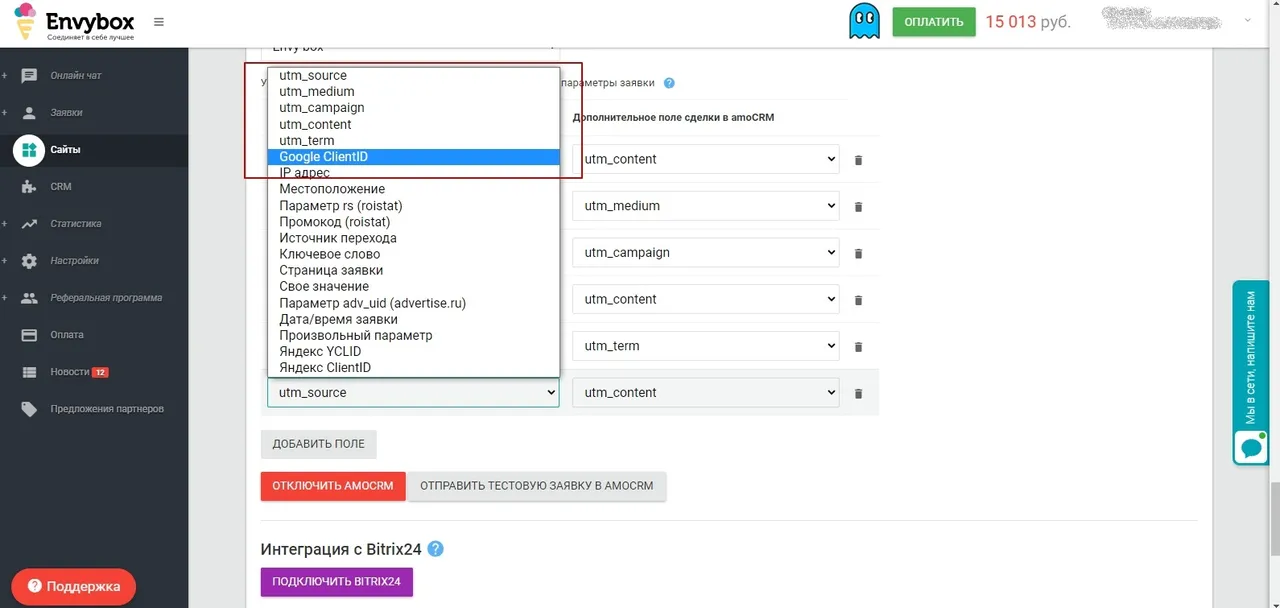Click the Заявки person icon
1280x608 pixels.
29,113
